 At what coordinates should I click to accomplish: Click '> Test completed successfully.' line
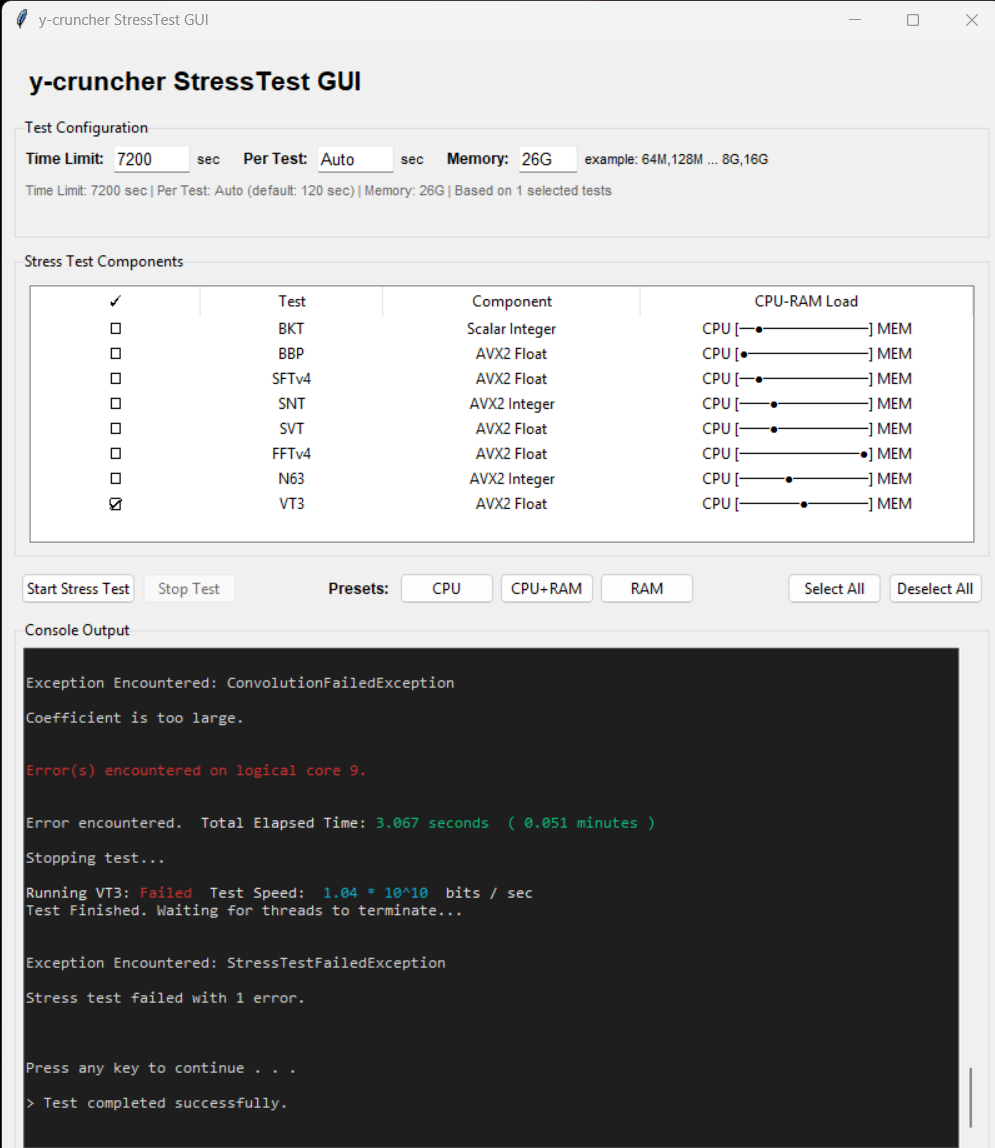coord(157,1103)
